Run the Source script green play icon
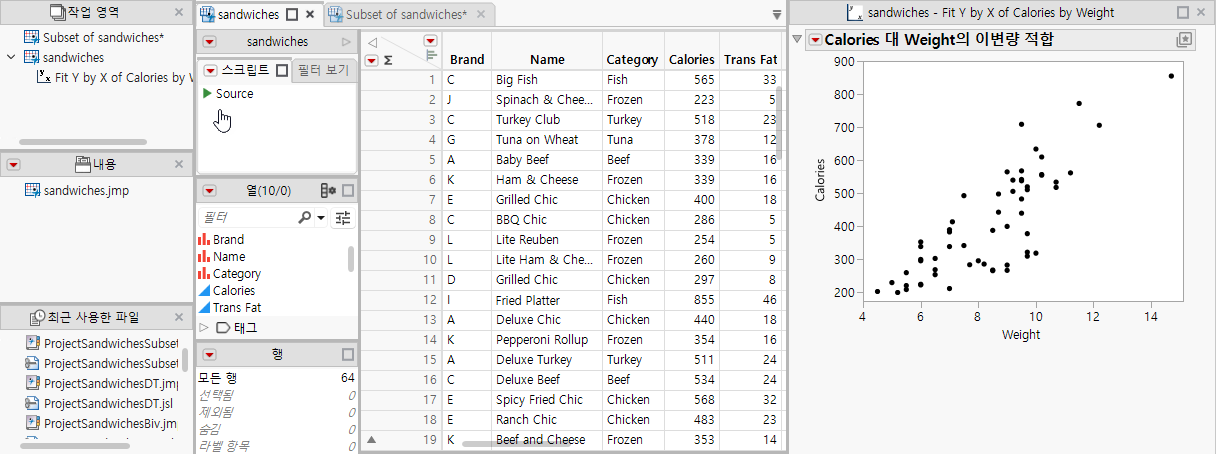The height and width of the screenshot is (454, 1216). tap(207, 93)
